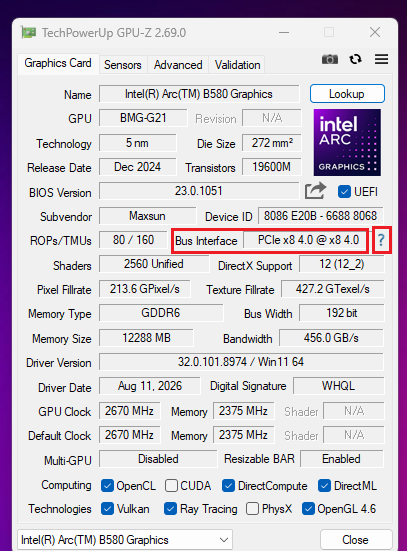Click the Driver Version value 32.0.101.8974
This screenshot has height=551, width=407.
click(x=241, y=362)
